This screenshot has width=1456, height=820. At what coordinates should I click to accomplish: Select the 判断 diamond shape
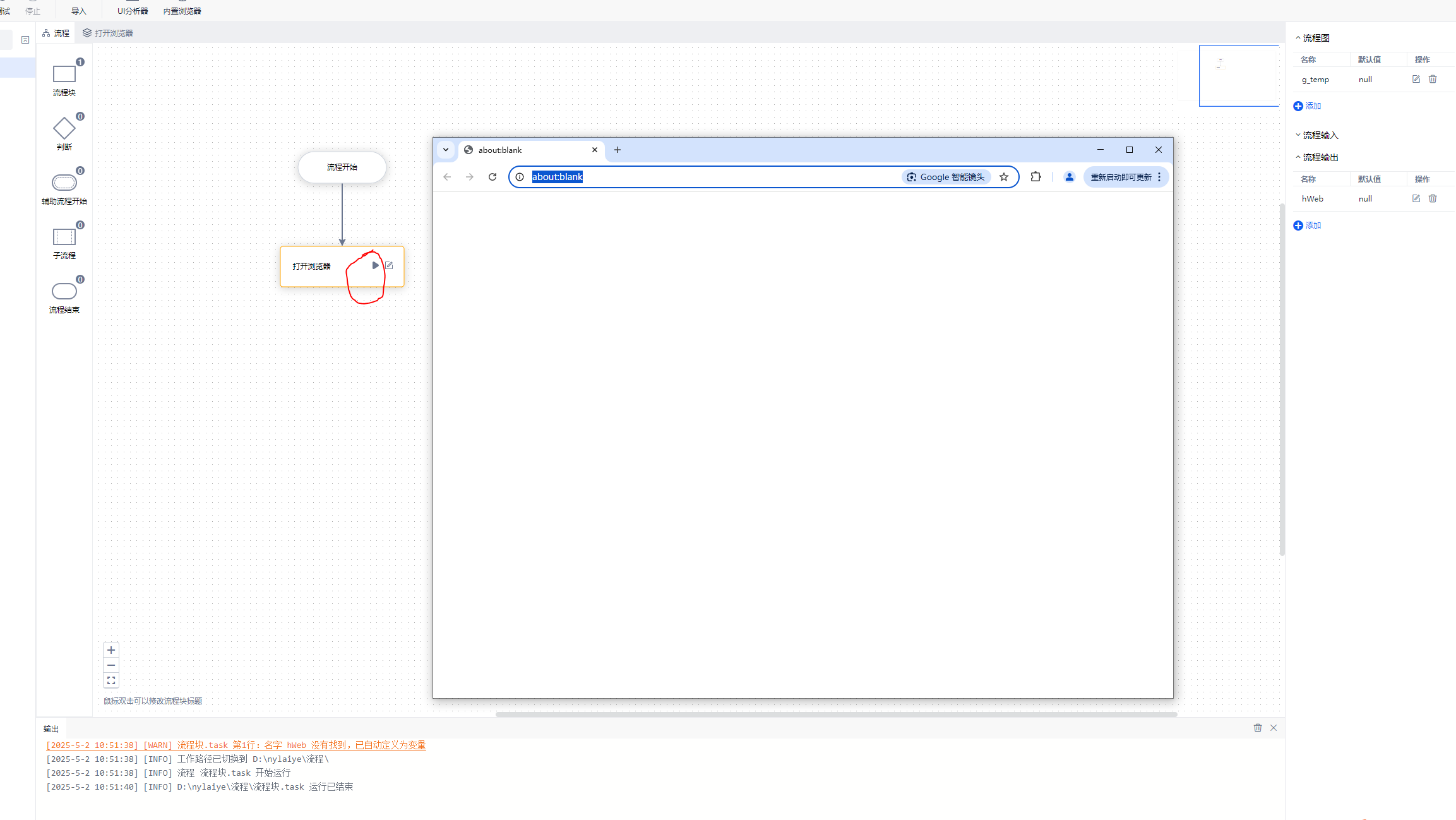pos(64,129)
